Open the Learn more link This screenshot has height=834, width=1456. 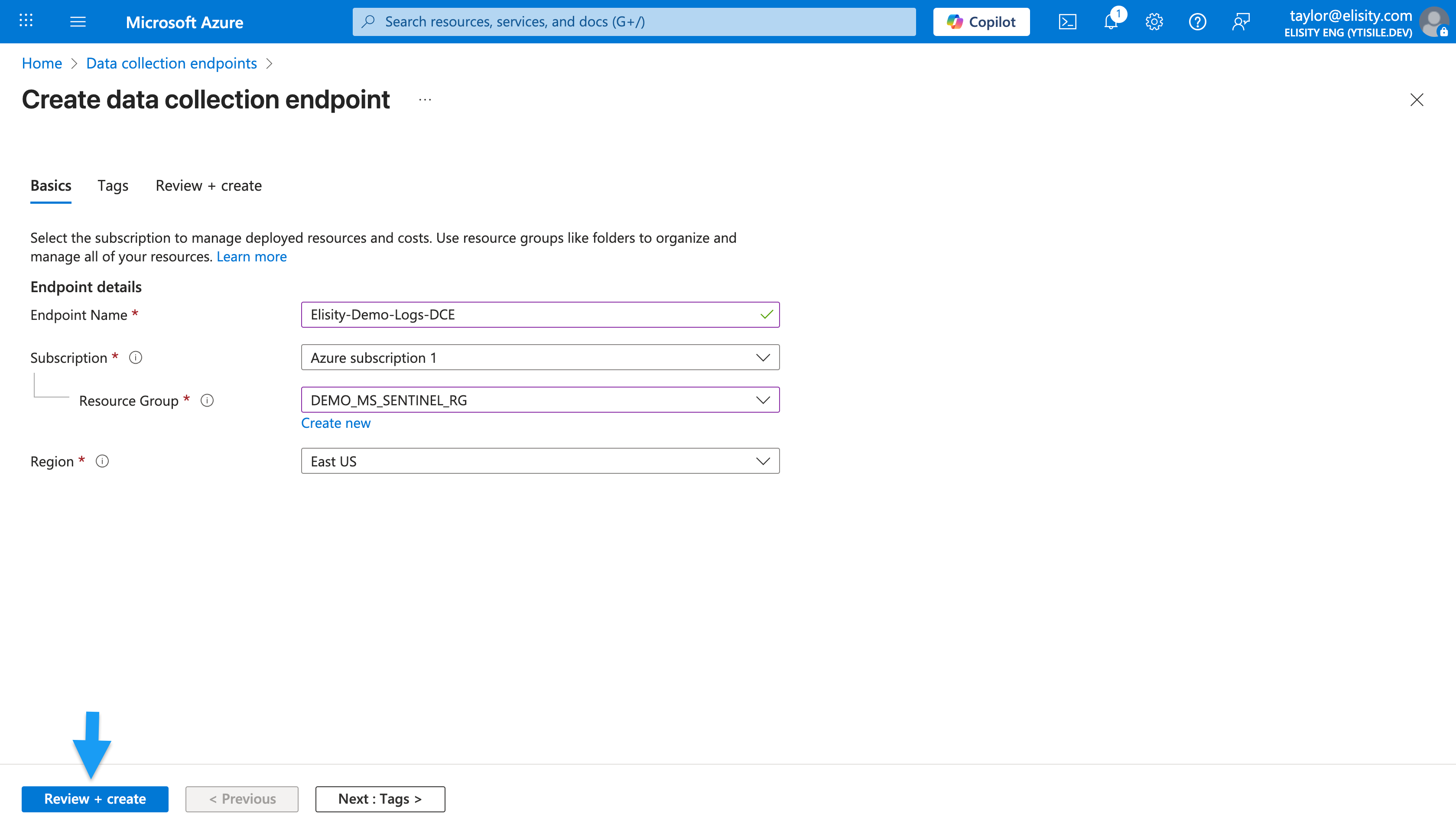coord(251,256)
